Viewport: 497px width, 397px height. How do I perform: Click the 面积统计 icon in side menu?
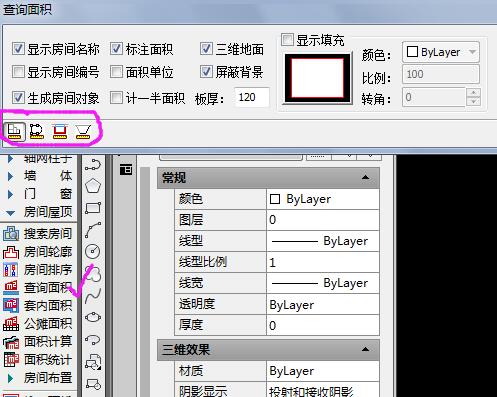coord(11,360)
